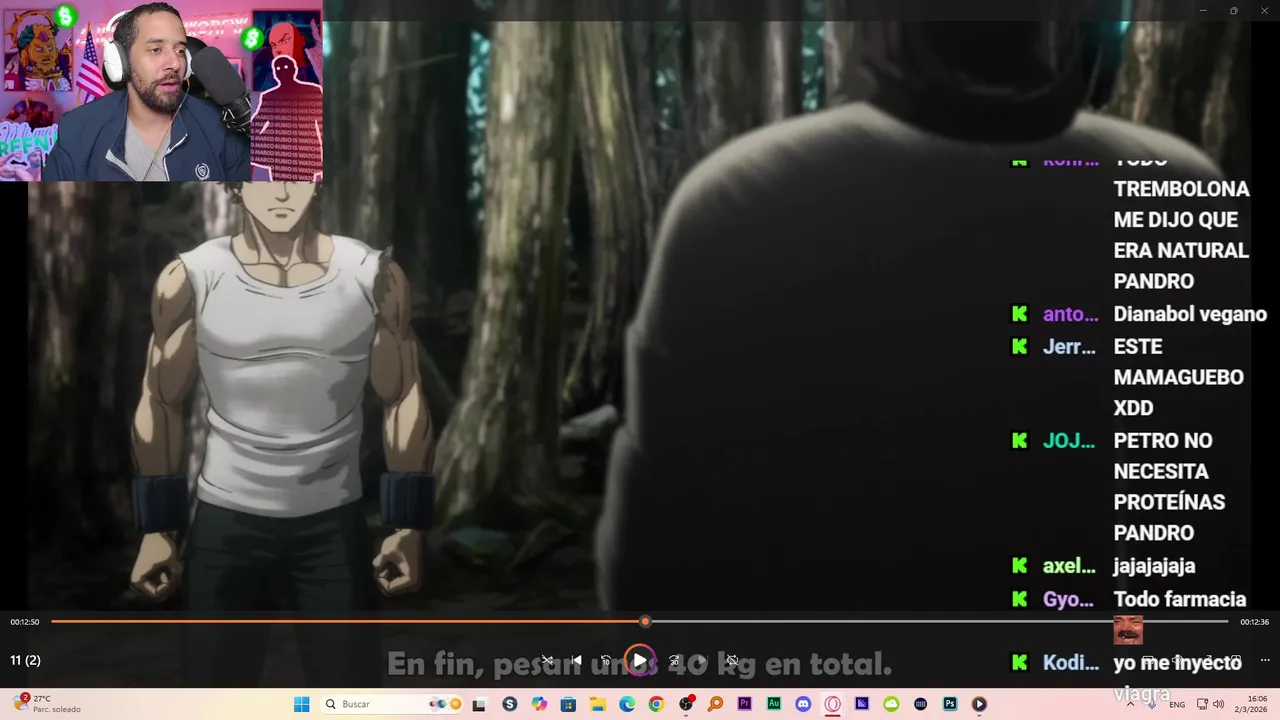Open the Windows Start menu
The height and width of the screenshot is (720, 1280).
pos(301,704)
